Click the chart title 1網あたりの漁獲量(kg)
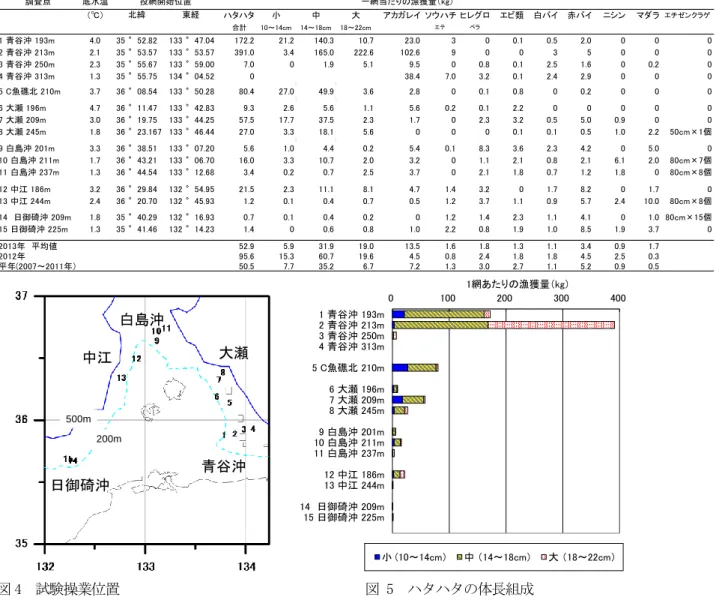722x600 pixels. (x=516, y=284)
